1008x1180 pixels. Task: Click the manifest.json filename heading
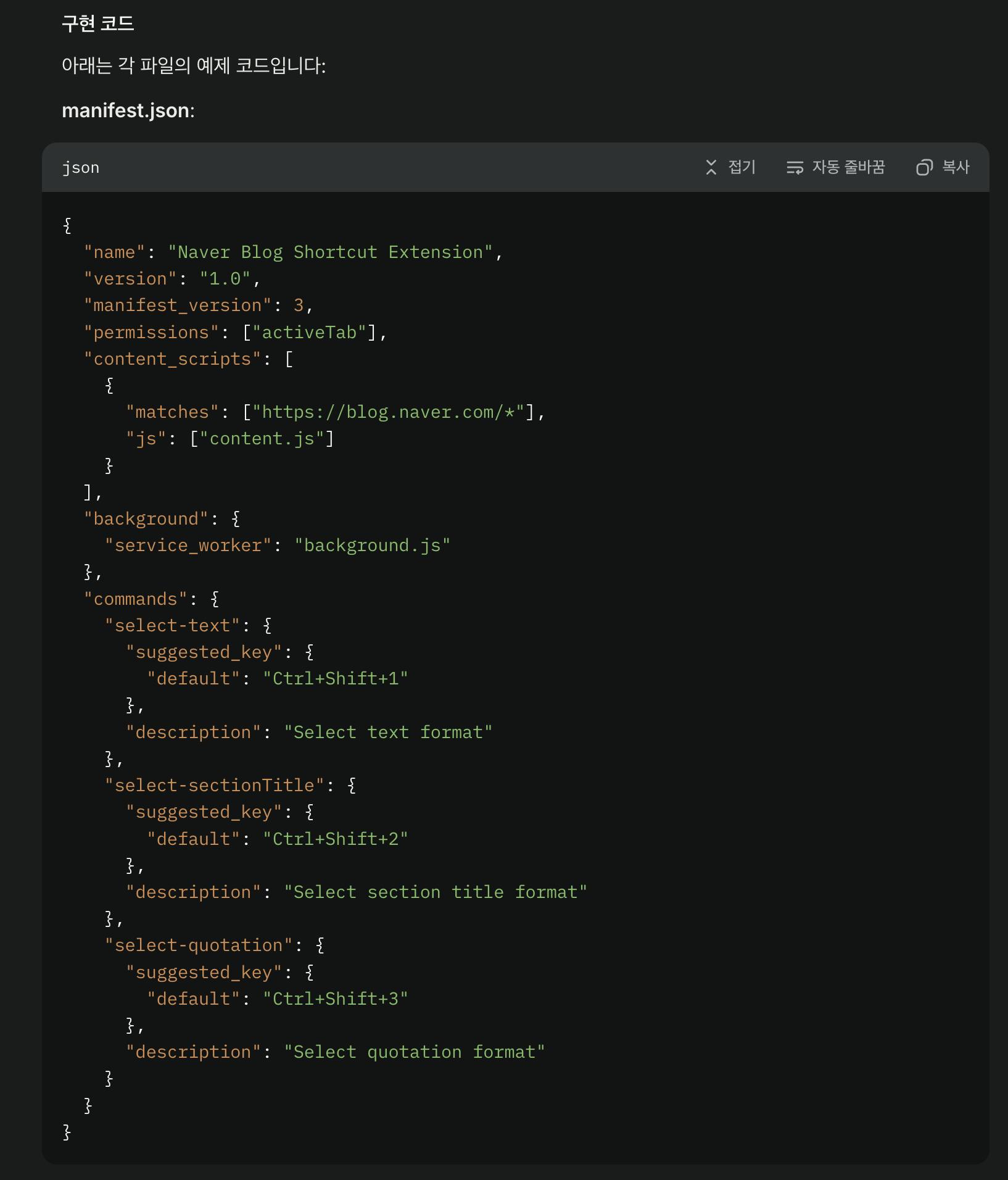point(126,110)
